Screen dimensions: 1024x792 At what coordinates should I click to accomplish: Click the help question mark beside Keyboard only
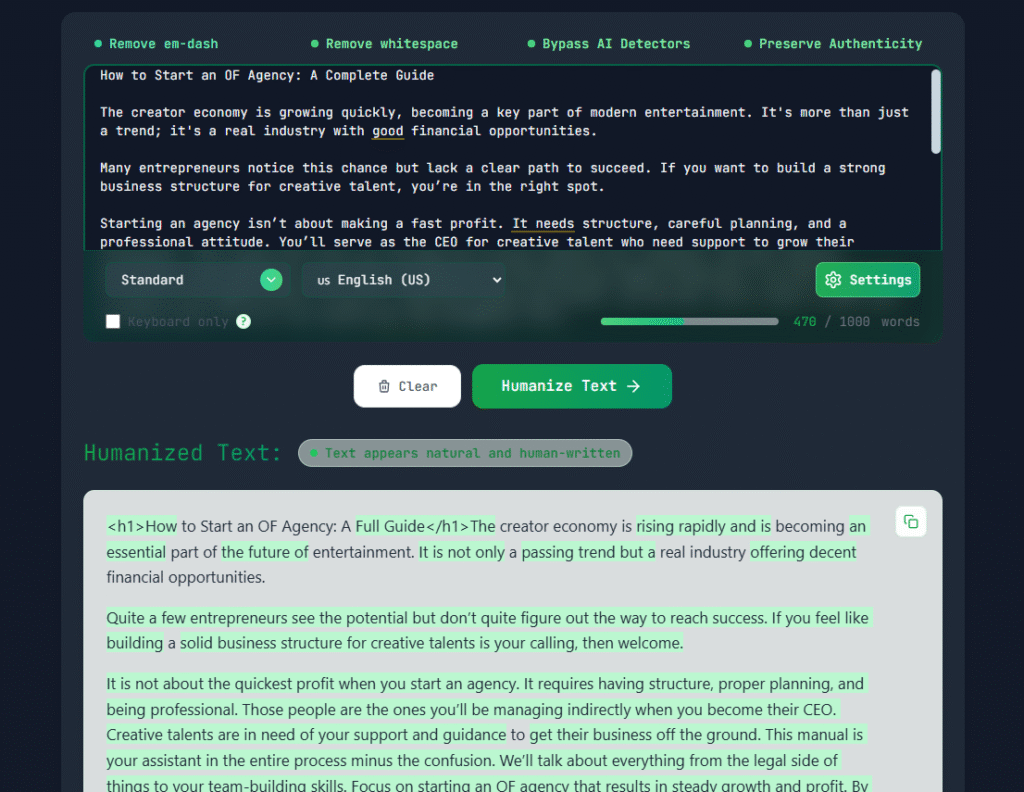point(243,322)
